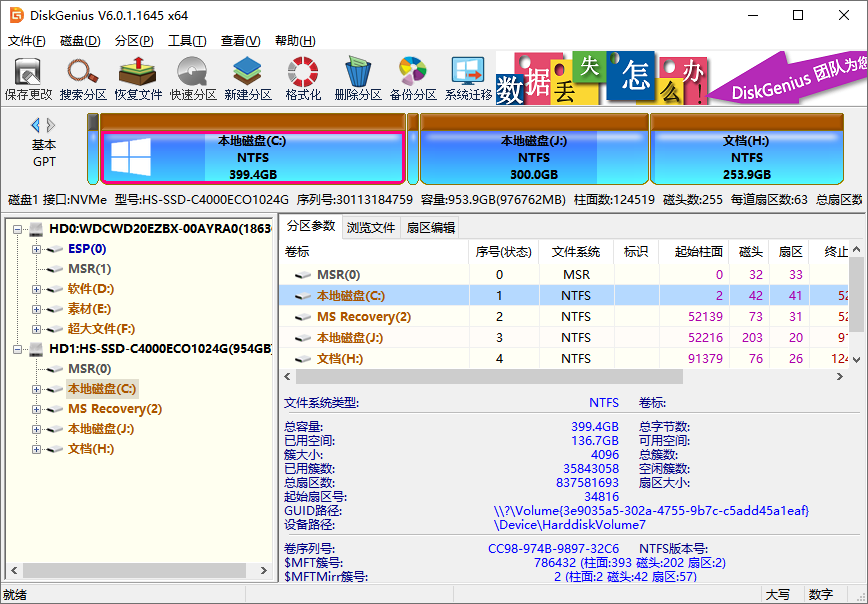This screenshot has width=868, height=604.
Task: Expand the 本地磁盘(C:) tree node under HD1
Action: click(36, 389)
